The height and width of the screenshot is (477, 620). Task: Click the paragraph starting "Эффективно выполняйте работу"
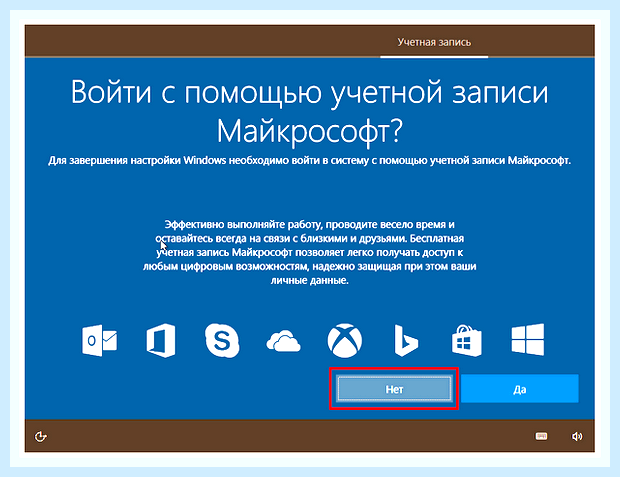click(310, 252)
